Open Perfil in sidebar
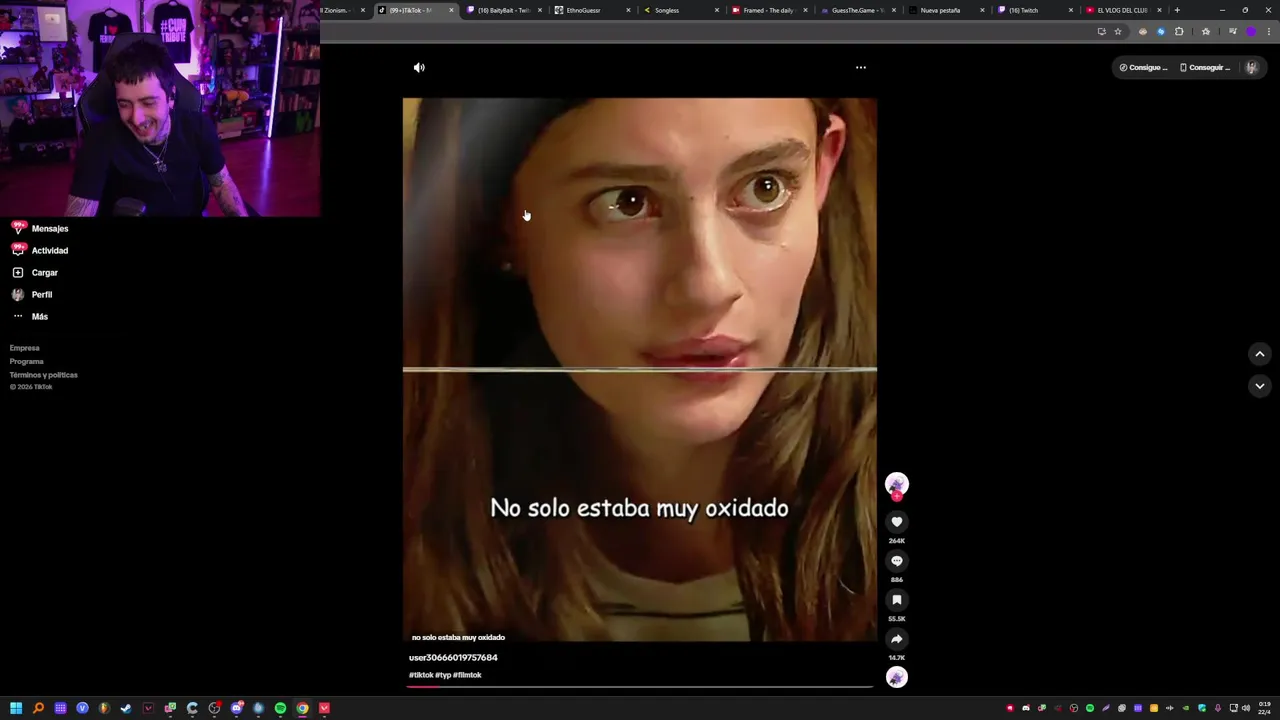 coord(32,295)
